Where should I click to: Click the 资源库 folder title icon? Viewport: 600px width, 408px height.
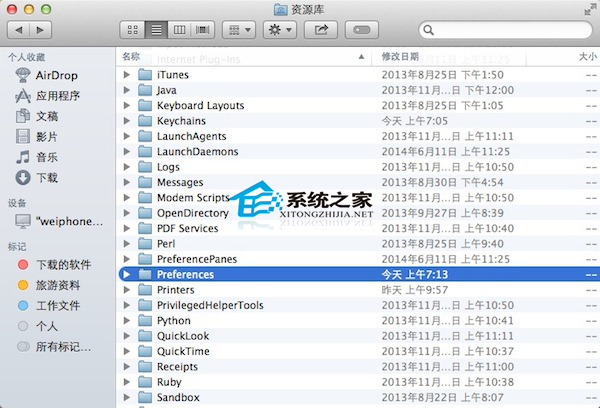pyautogui.click(x=281, y=9)
